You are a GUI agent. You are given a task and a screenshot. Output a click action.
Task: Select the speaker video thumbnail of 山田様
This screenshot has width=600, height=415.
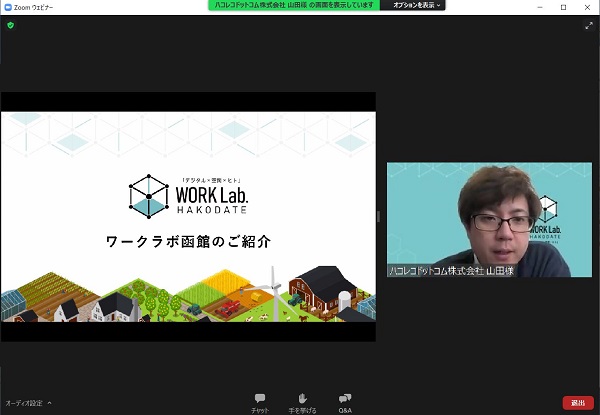click(x=489, y=220)
